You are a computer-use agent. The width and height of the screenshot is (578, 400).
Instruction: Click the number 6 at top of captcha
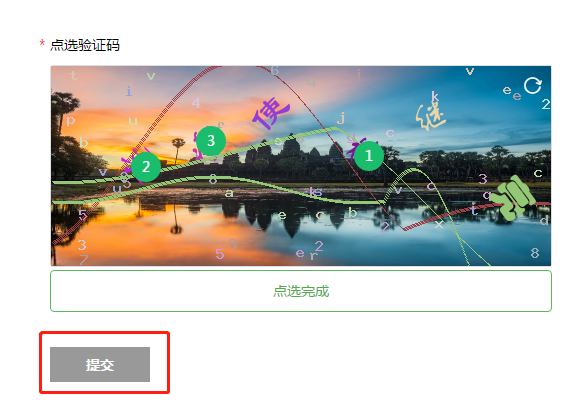tap(275, 70)
